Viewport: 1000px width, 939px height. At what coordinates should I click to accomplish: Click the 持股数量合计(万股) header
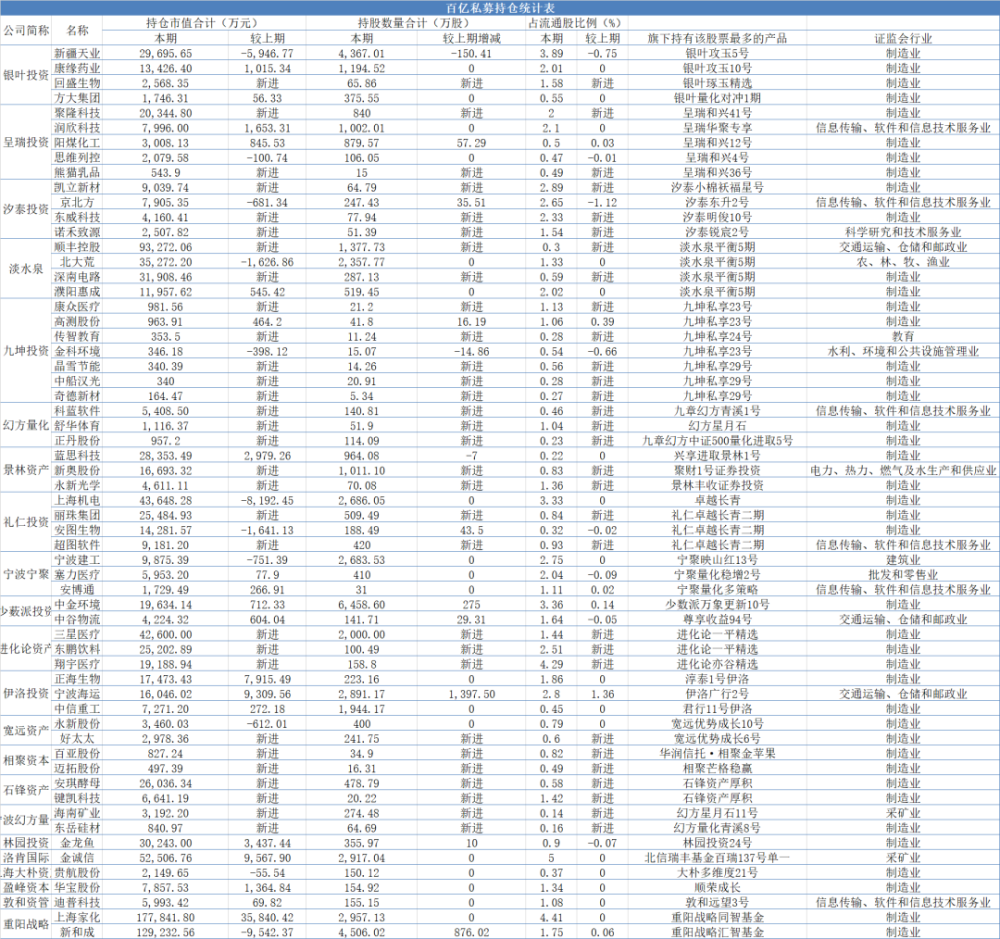coord(416,23)
